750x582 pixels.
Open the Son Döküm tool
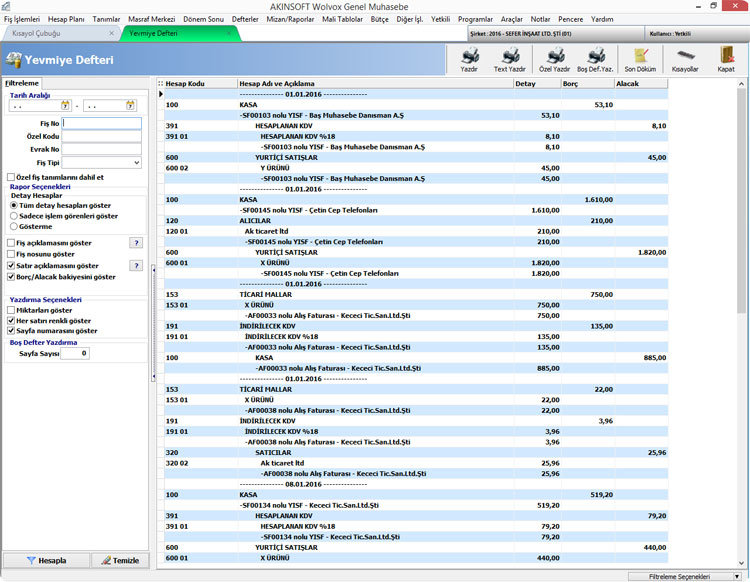(640, 60)
